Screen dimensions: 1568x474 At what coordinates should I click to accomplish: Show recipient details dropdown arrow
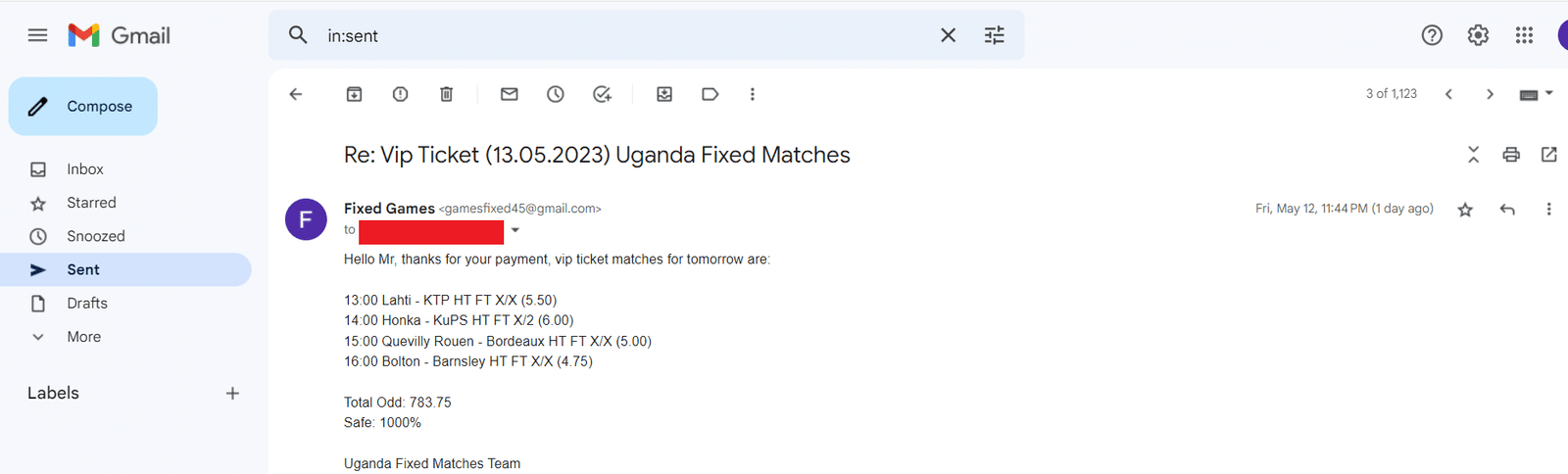515,231
